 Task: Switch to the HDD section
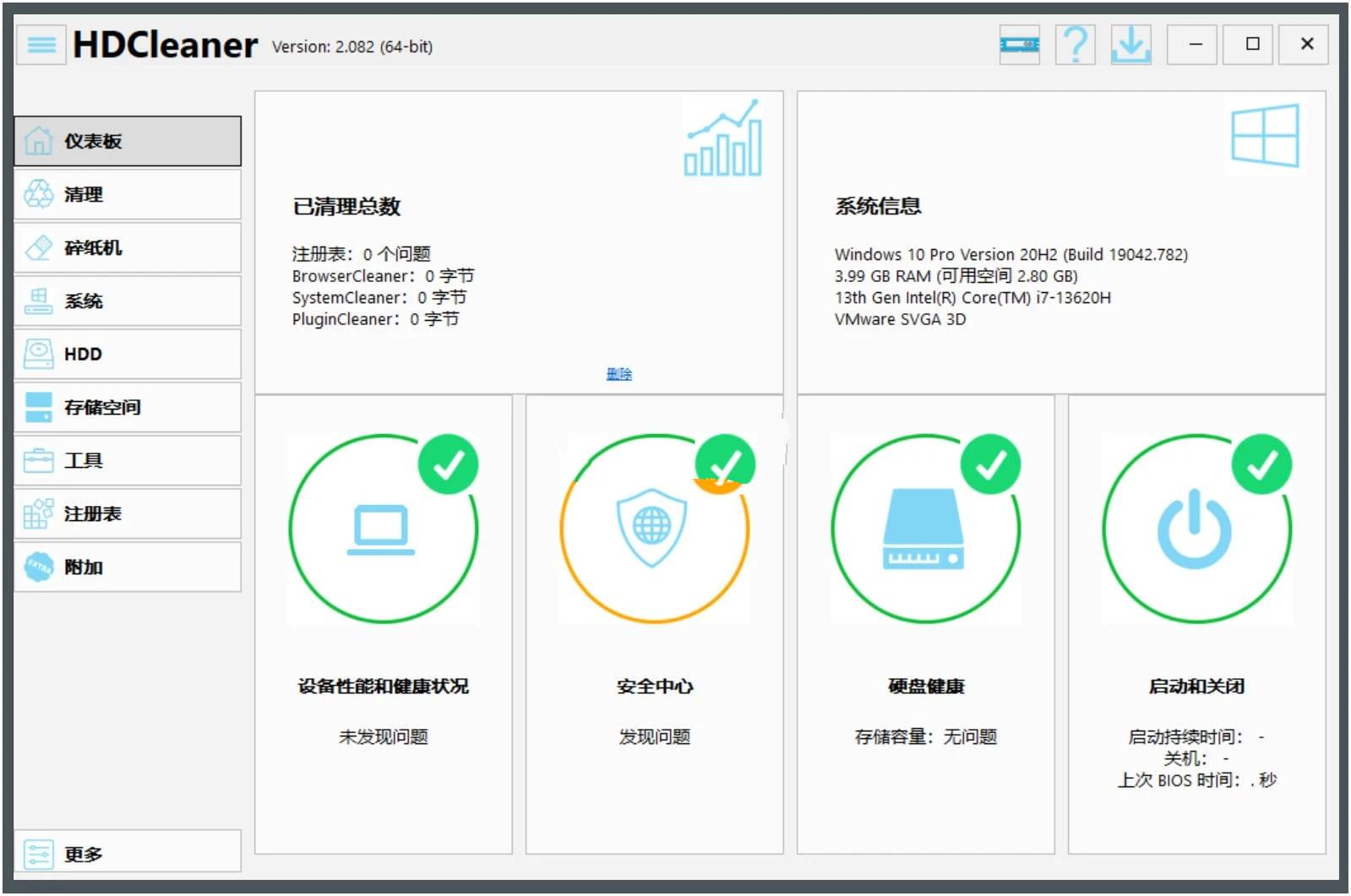(128, 354)
